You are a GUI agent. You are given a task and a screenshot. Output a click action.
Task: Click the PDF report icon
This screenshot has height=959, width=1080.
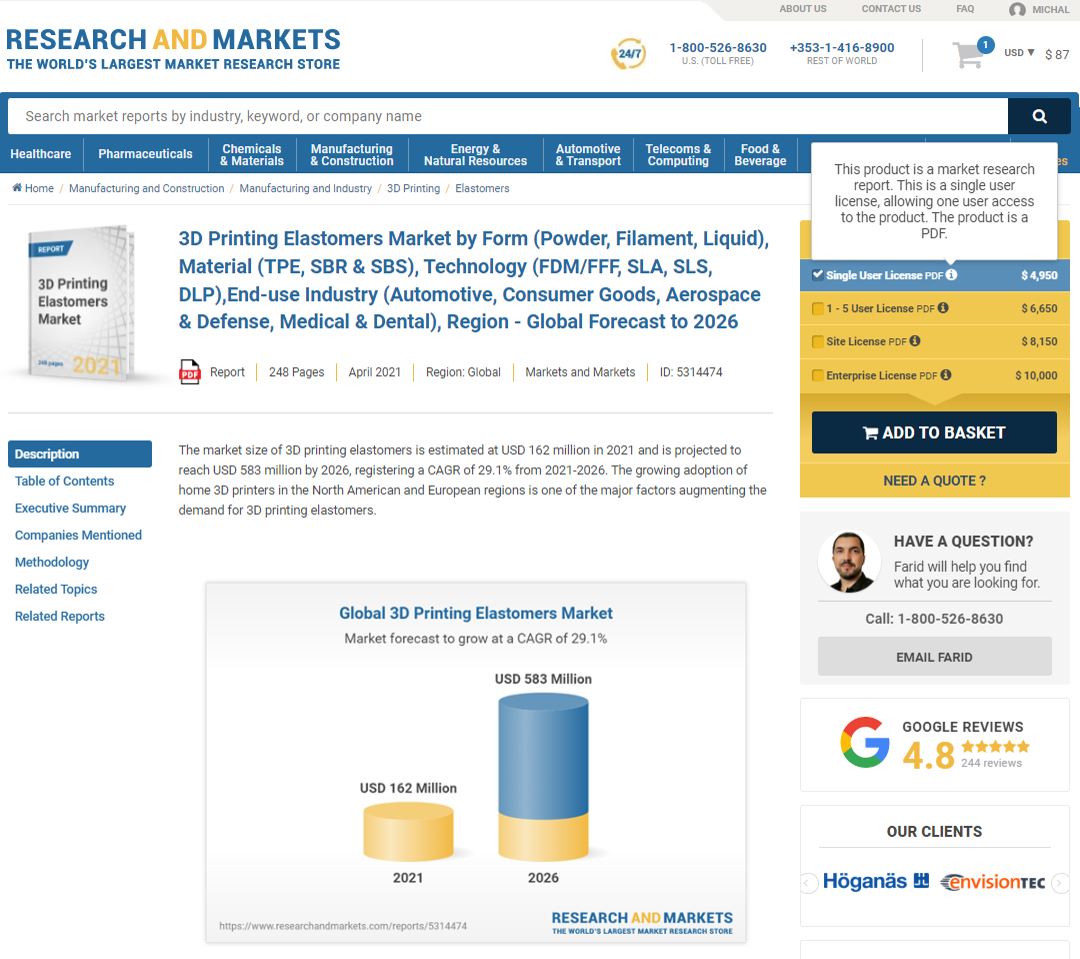[x=189, y=372]
